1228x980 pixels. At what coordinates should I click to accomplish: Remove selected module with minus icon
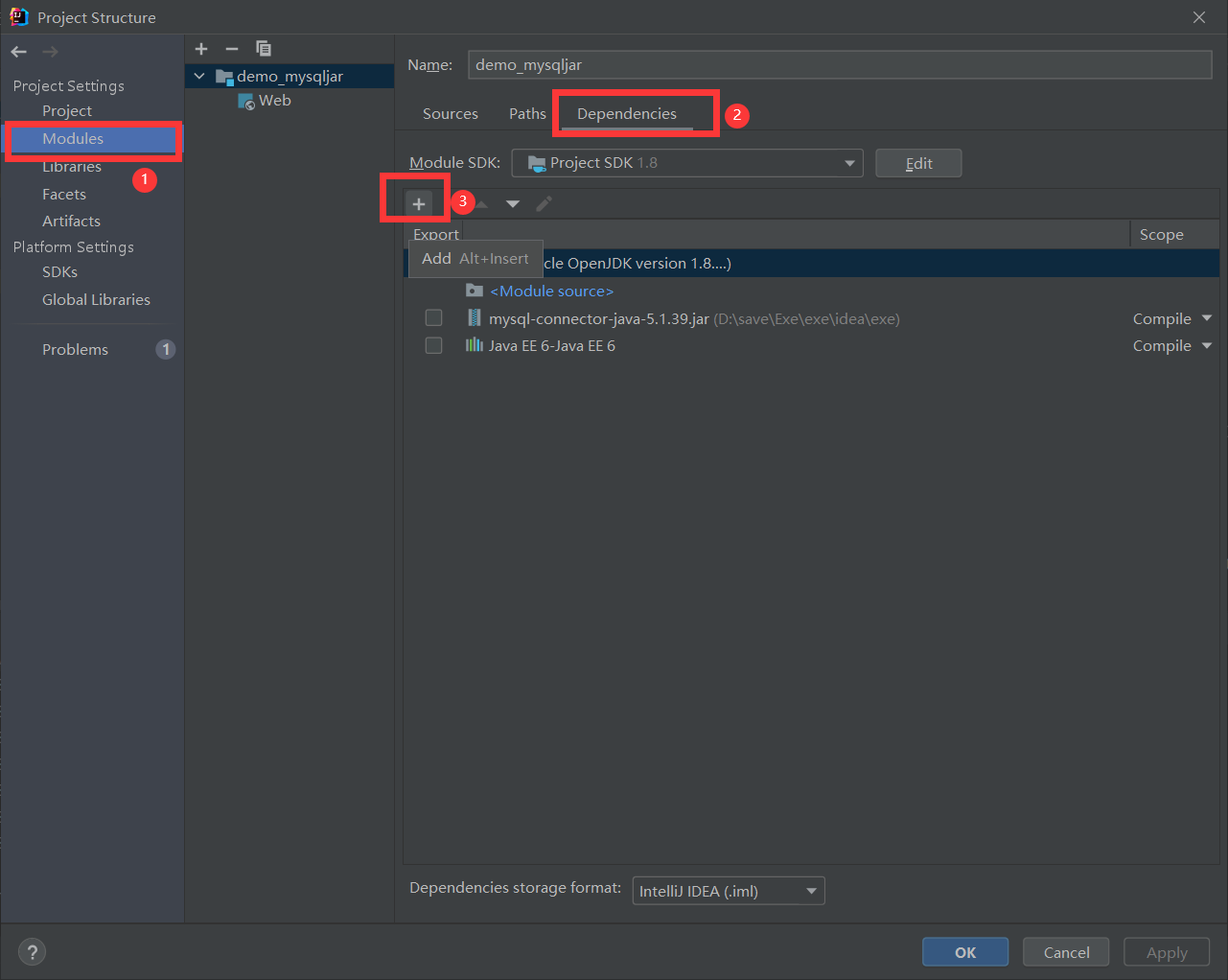pyautogui.click(x=232, y=49)
